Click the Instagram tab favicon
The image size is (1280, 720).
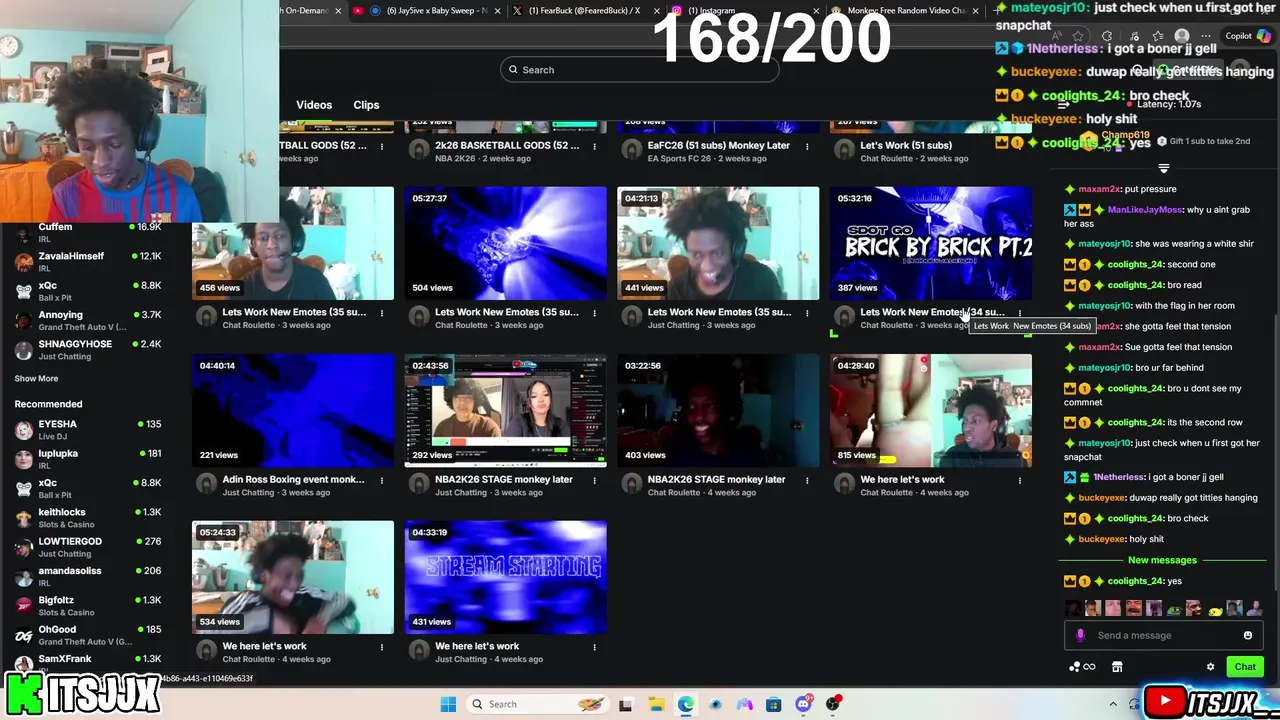(677, 11)
